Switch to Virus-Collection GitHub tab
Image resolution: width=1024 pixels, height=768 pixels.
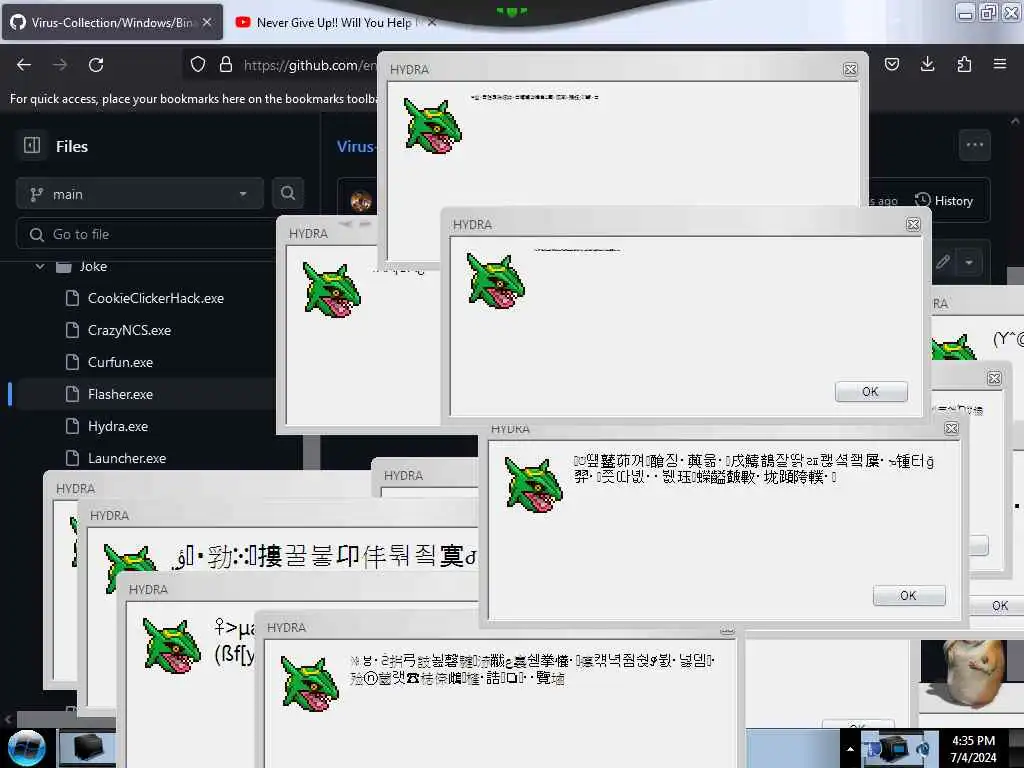pos(112,22)
